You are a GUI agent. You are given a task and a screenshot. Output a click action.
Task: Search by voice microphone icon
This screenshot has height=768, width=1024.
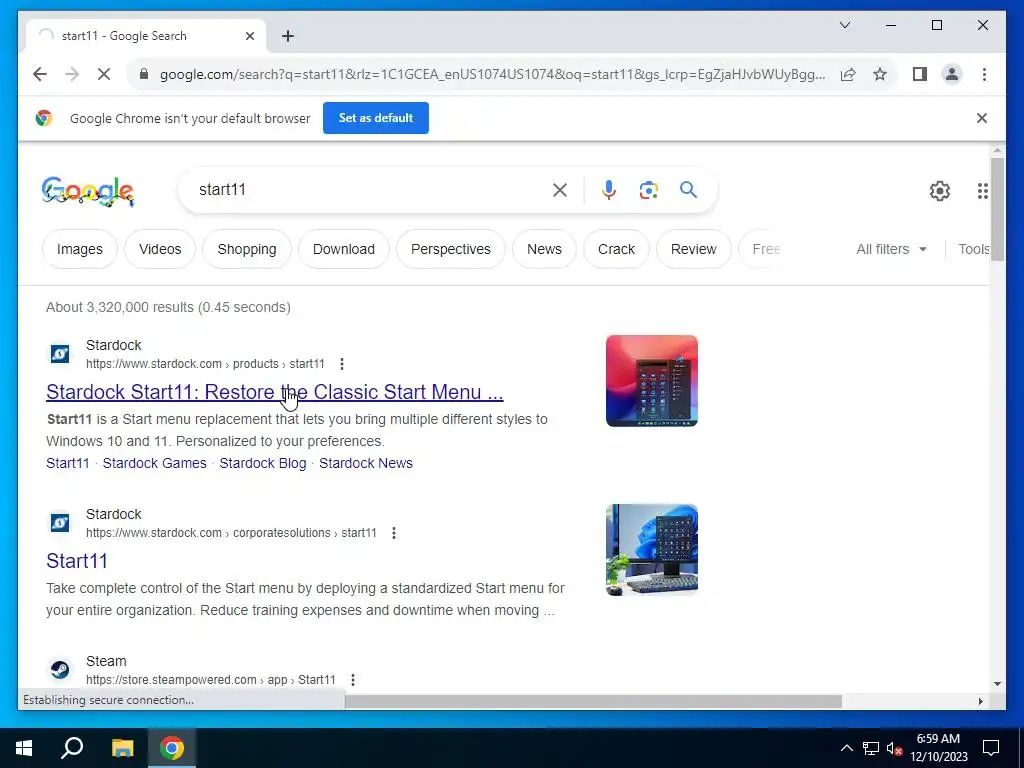(609, 190)
